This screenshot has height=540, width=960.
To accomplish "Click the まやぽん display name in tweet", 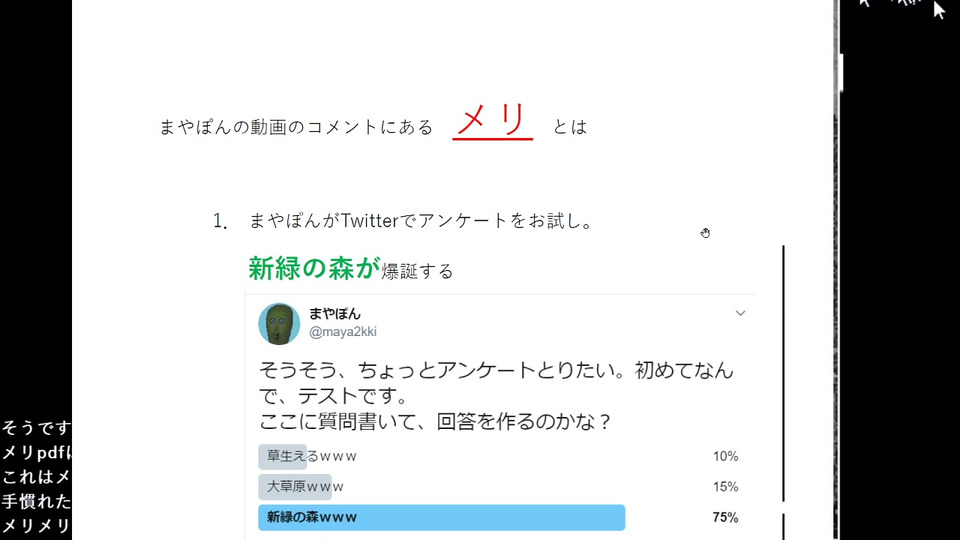I will pyautogui.click(x=334, y=313).
